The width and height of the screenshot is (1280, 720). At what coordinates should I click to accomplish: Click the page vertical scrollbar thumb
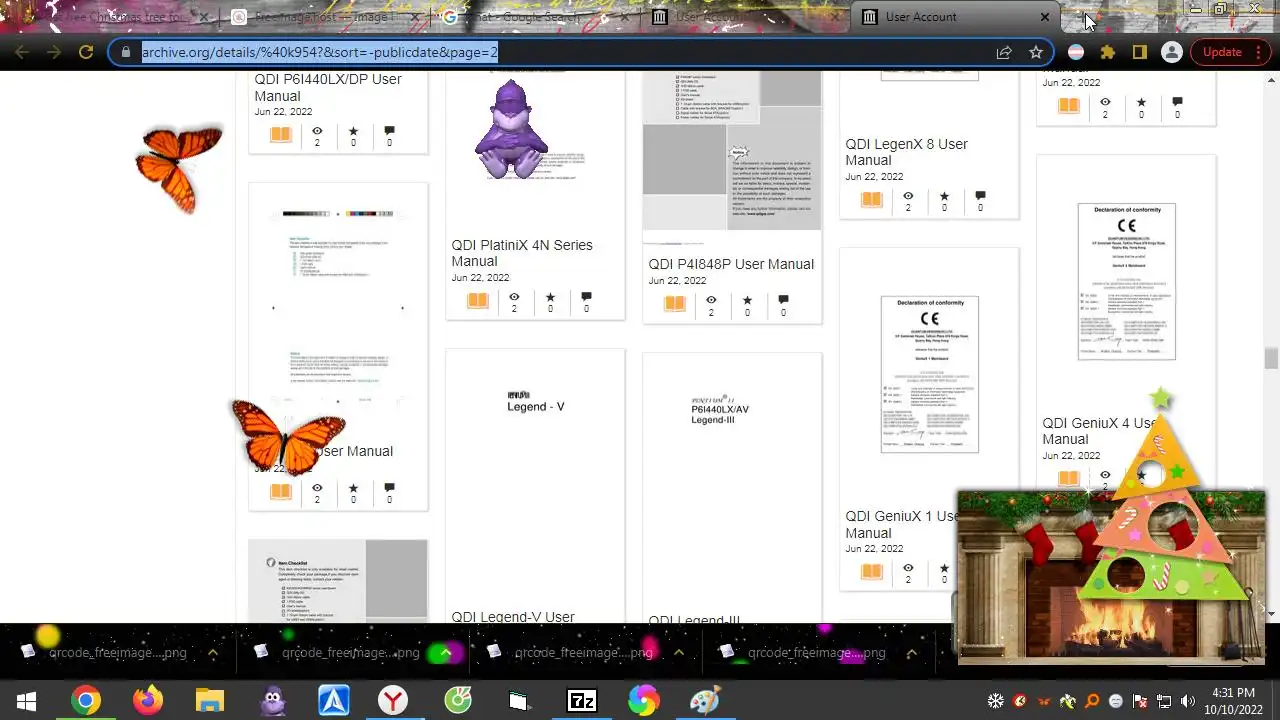coord(1271,358)
